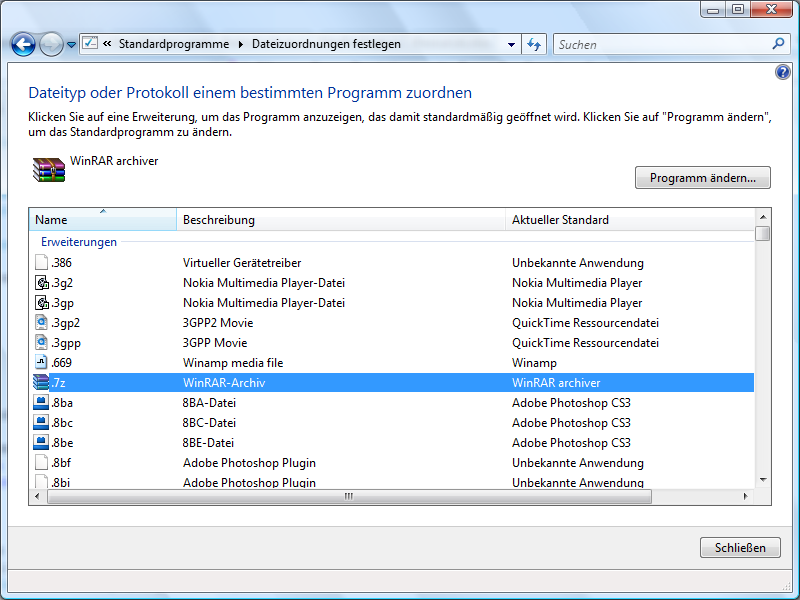Click the vertical scrollbar up arrow

(763, 217)
